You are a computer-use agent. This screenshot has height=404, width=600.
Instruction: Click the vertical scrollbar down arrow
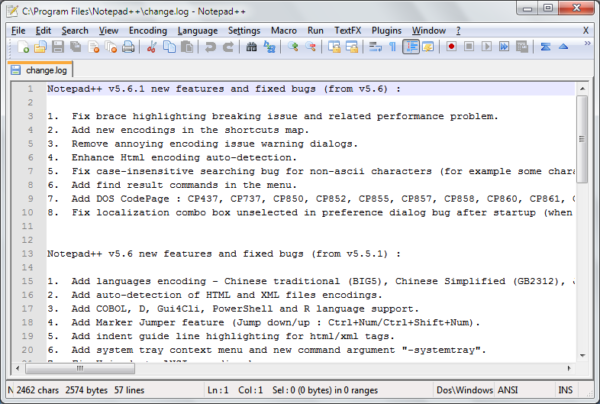[x=584, y=369]
